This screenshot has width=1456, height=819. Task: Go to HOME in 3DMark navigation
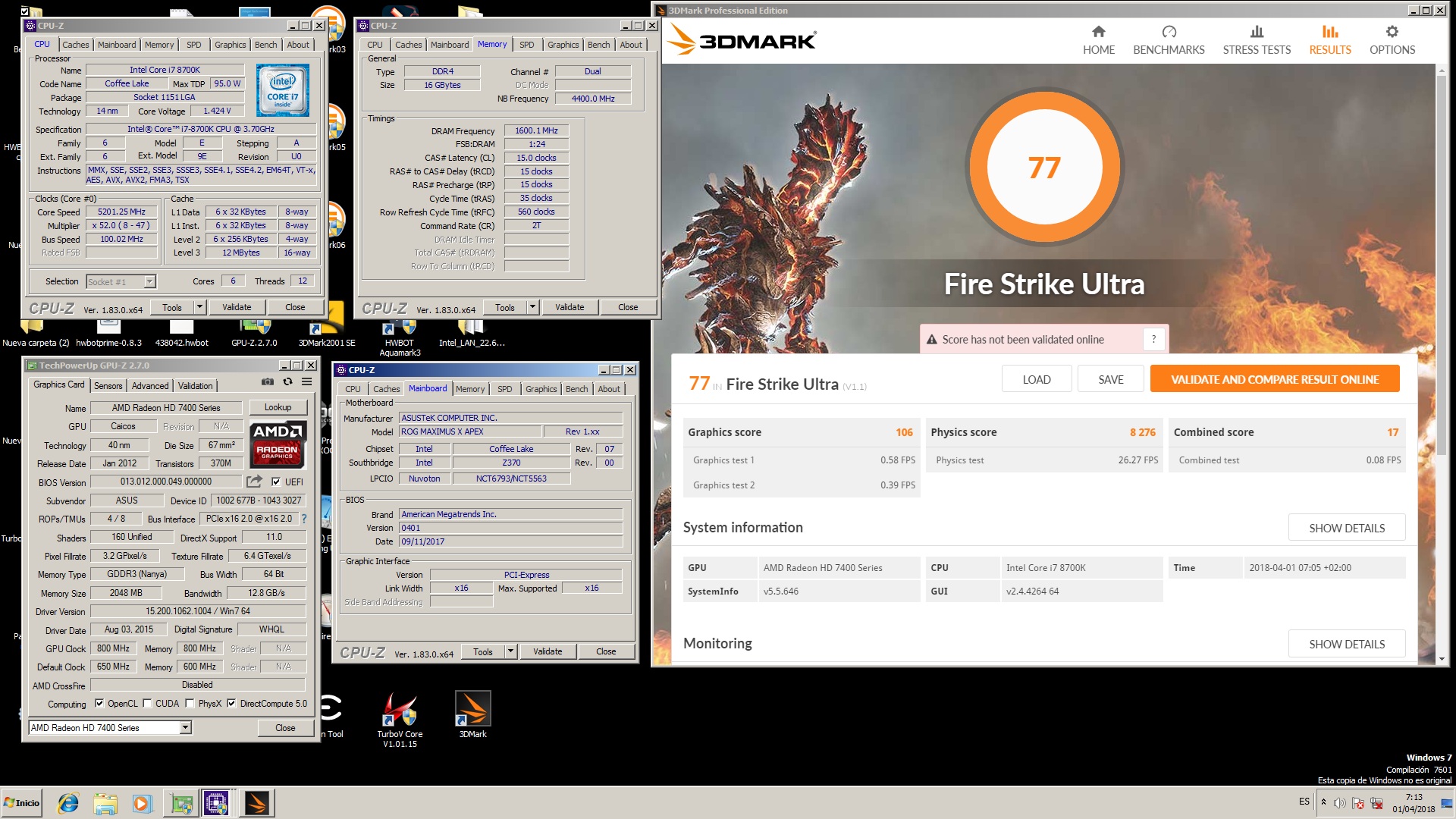point(1098,40)
